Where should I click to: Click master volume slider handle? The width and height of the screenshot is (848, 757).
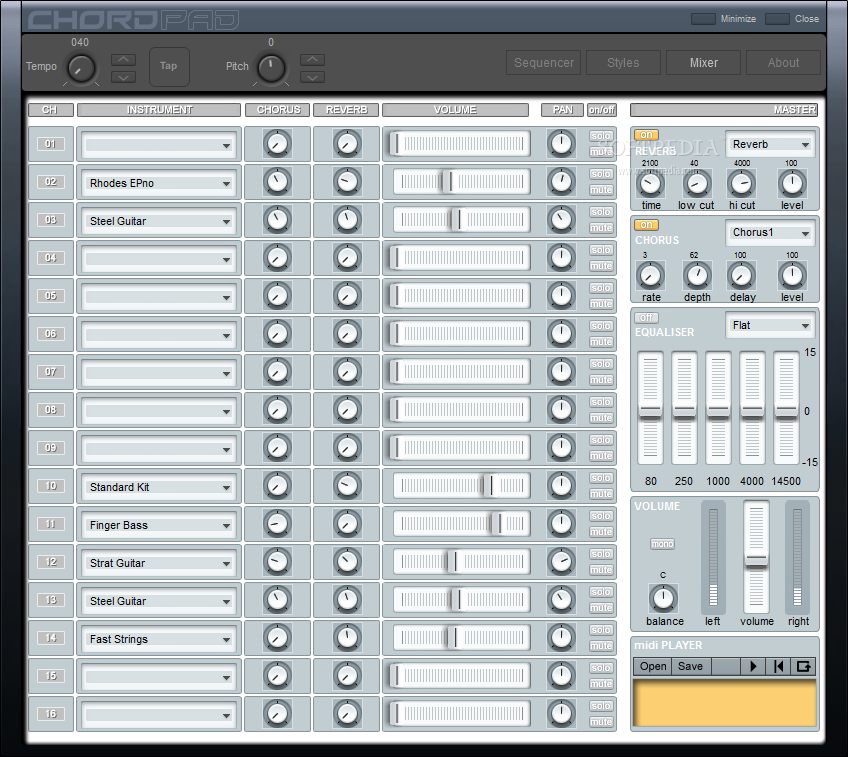[x=756, y=561]
